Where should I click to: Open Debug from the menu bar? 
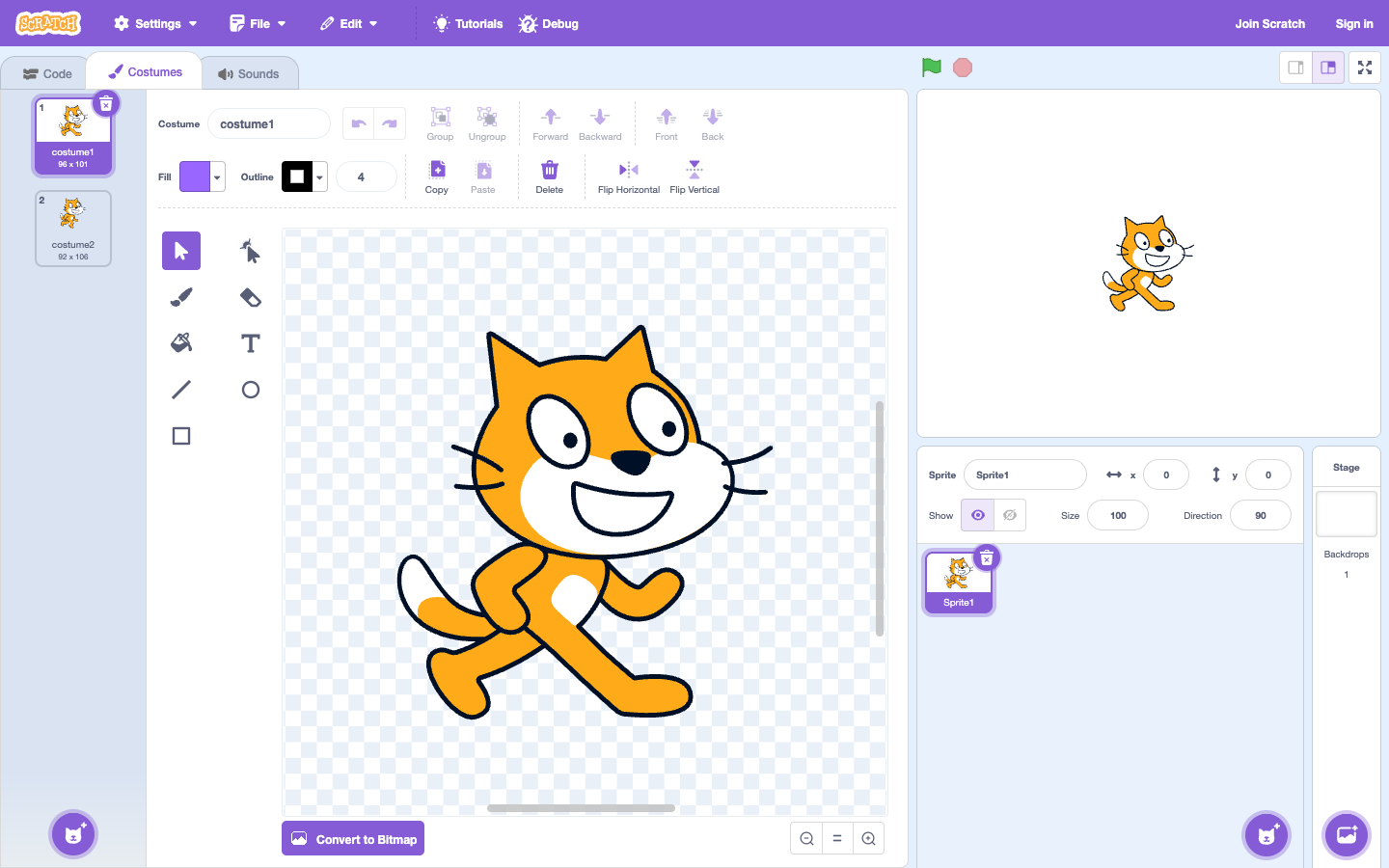click(548, 23)
